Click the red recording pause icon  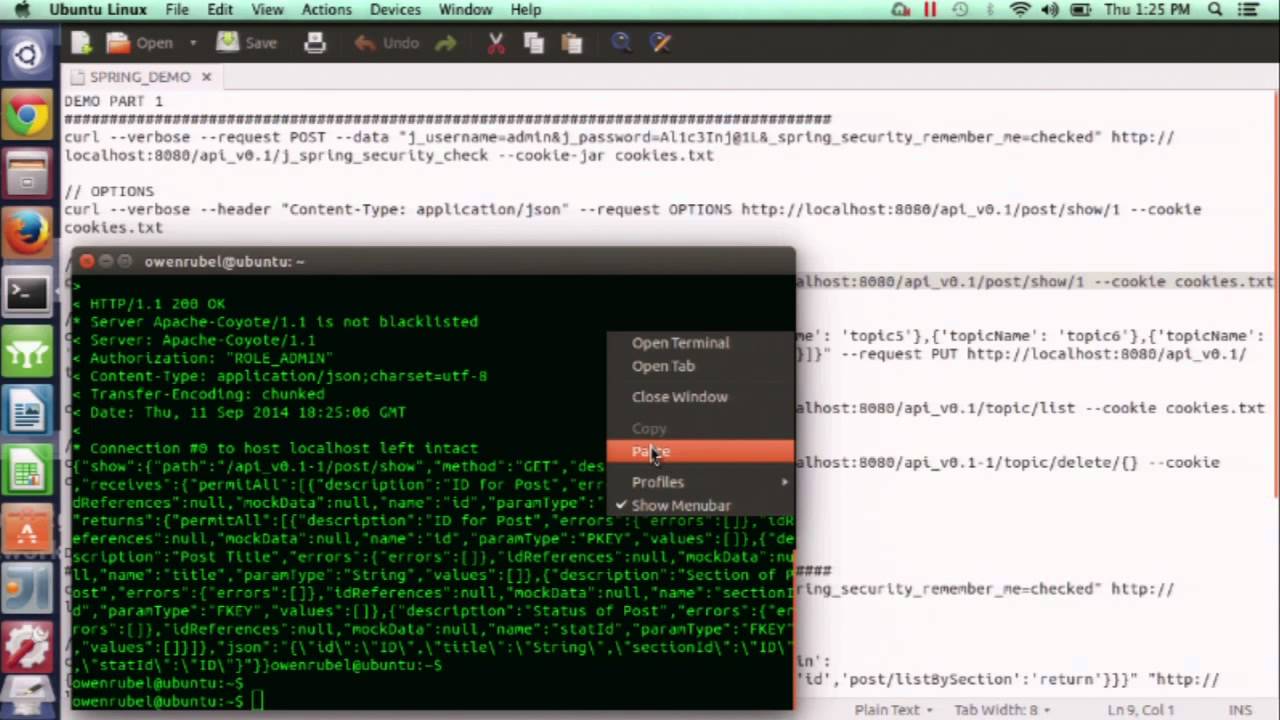[930, 10]
